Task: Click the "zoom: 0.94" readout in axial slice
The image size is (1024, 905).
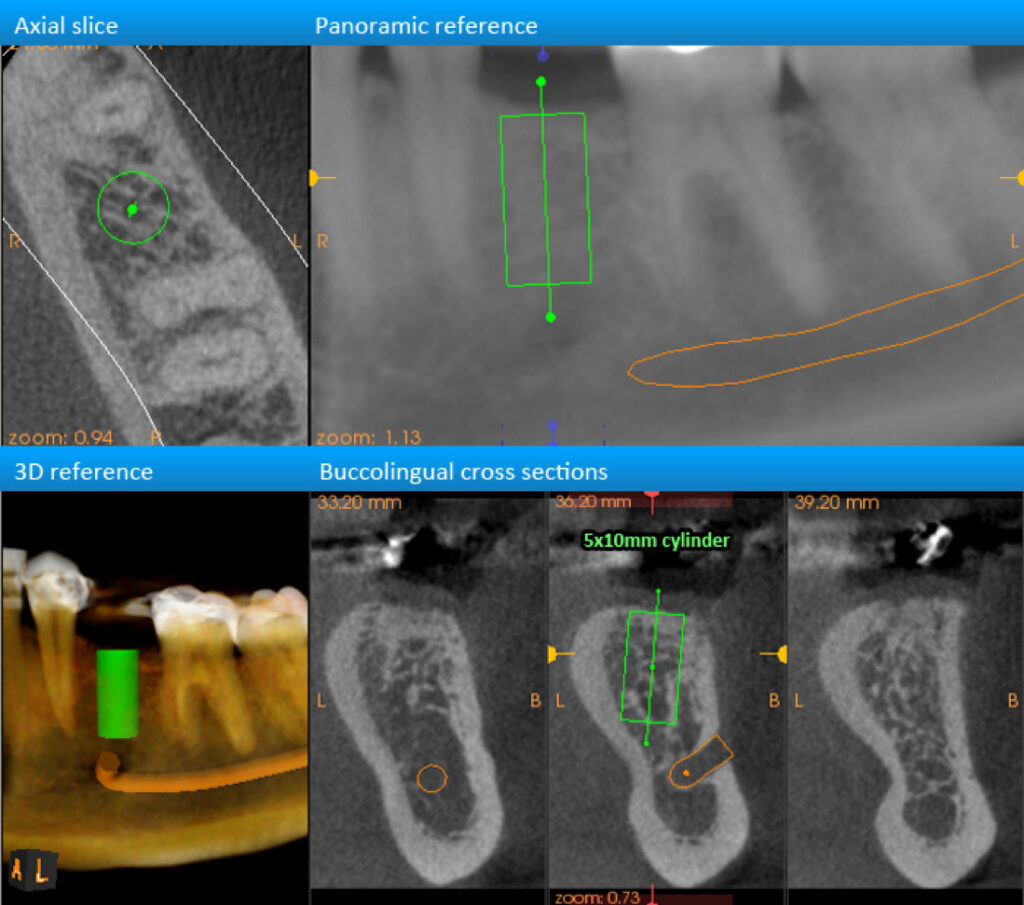Action: [x=60, y=437]
